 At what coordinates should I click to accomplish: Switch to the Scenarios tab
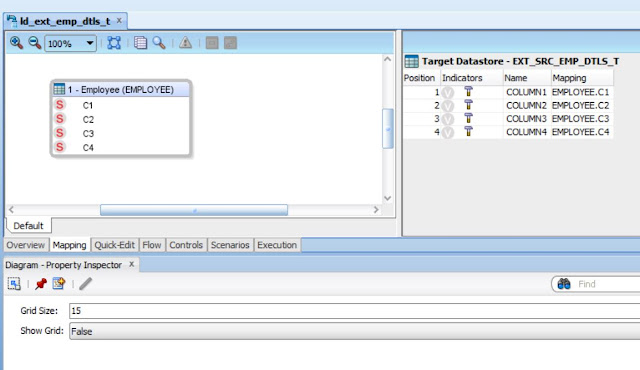tap(230, 245)
